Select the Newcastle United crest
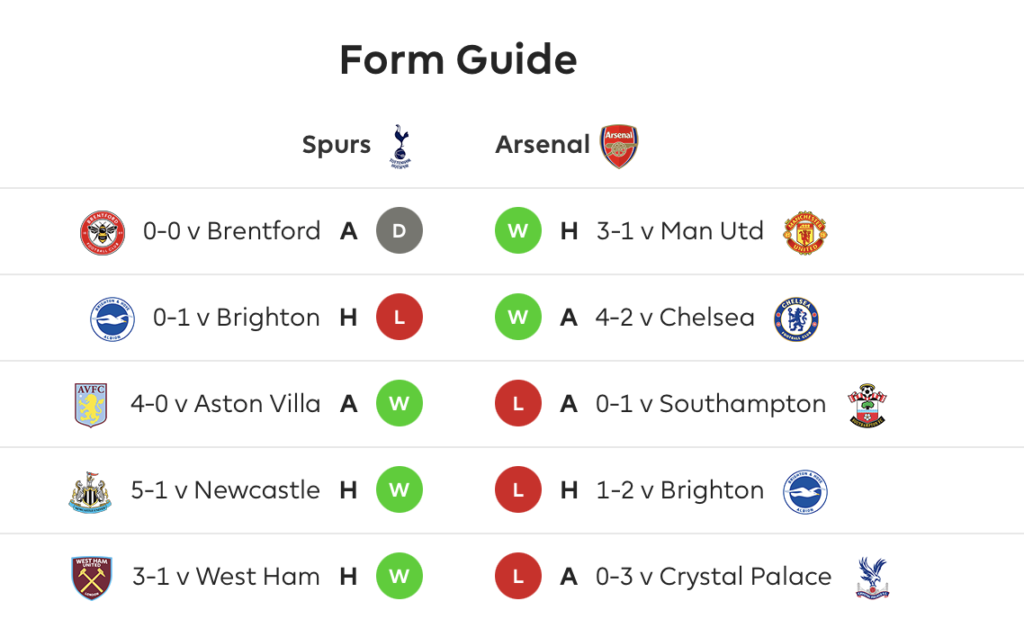The width and height of the screenshot is (1024, 619). (90, 492)
